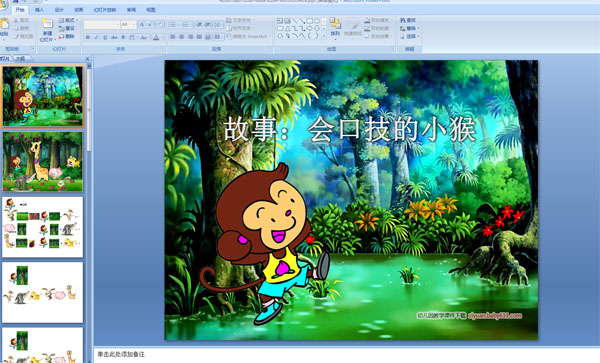This screenshot has width=600, height=363.
Task: Click the New Slide (新建幻灯片) icon
Action: click(47, 24)
